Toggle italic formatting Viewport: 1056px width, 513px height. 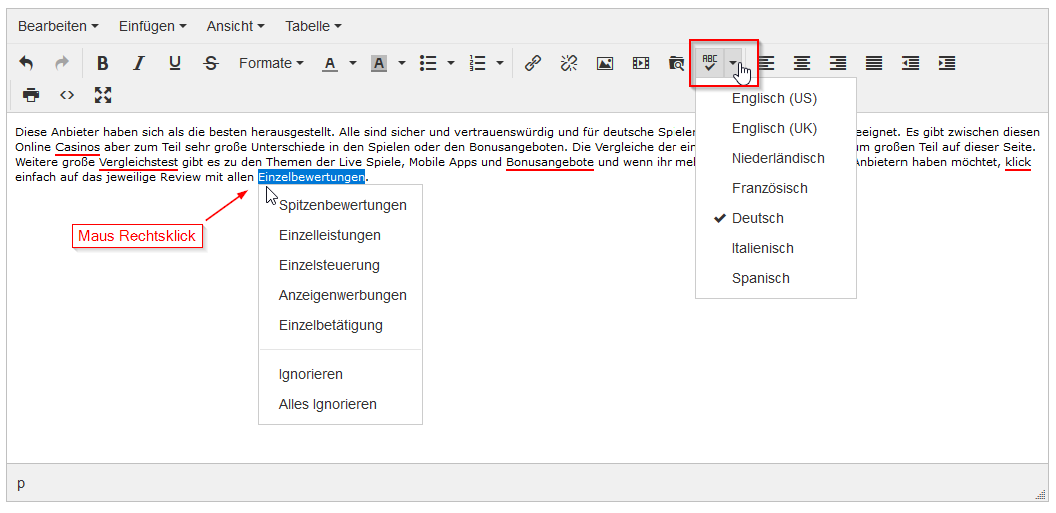[x=139, y=63]
